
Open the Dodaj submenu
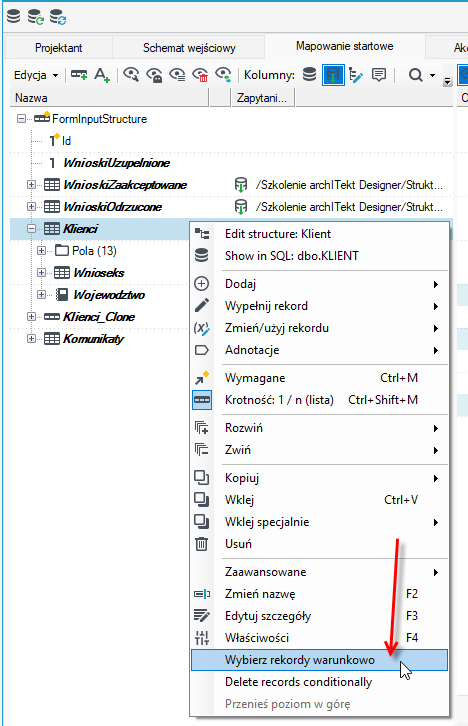(x=319, y=284)
